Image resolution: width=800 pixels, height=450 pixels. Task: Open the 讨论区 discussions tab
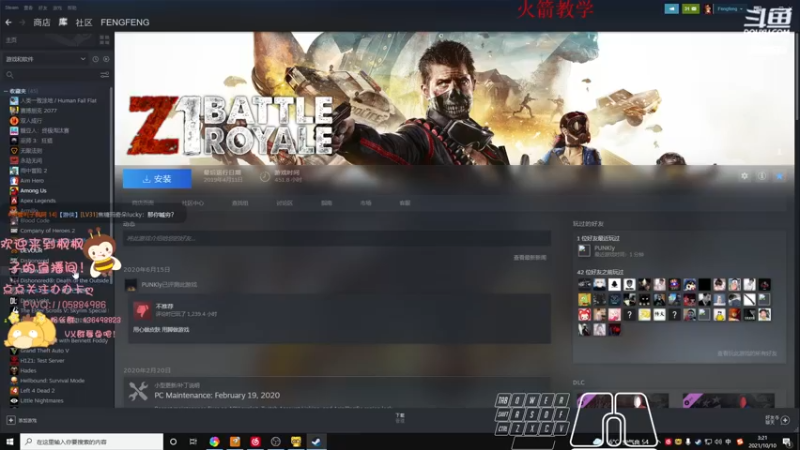[285, 203]
